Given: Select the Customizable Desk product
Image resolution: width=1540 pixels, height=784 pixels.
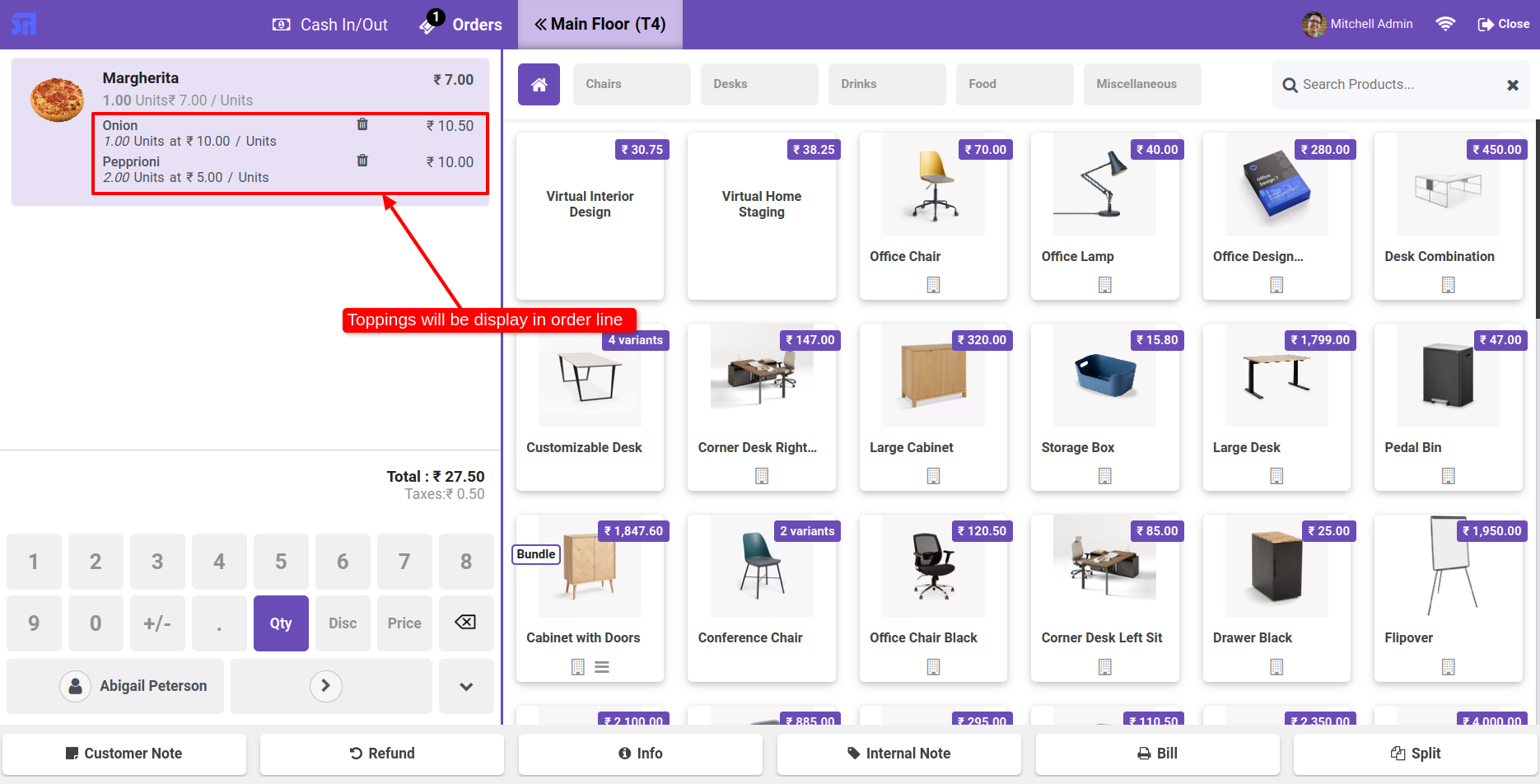Looking at the screenshot, I should (590, 407).
